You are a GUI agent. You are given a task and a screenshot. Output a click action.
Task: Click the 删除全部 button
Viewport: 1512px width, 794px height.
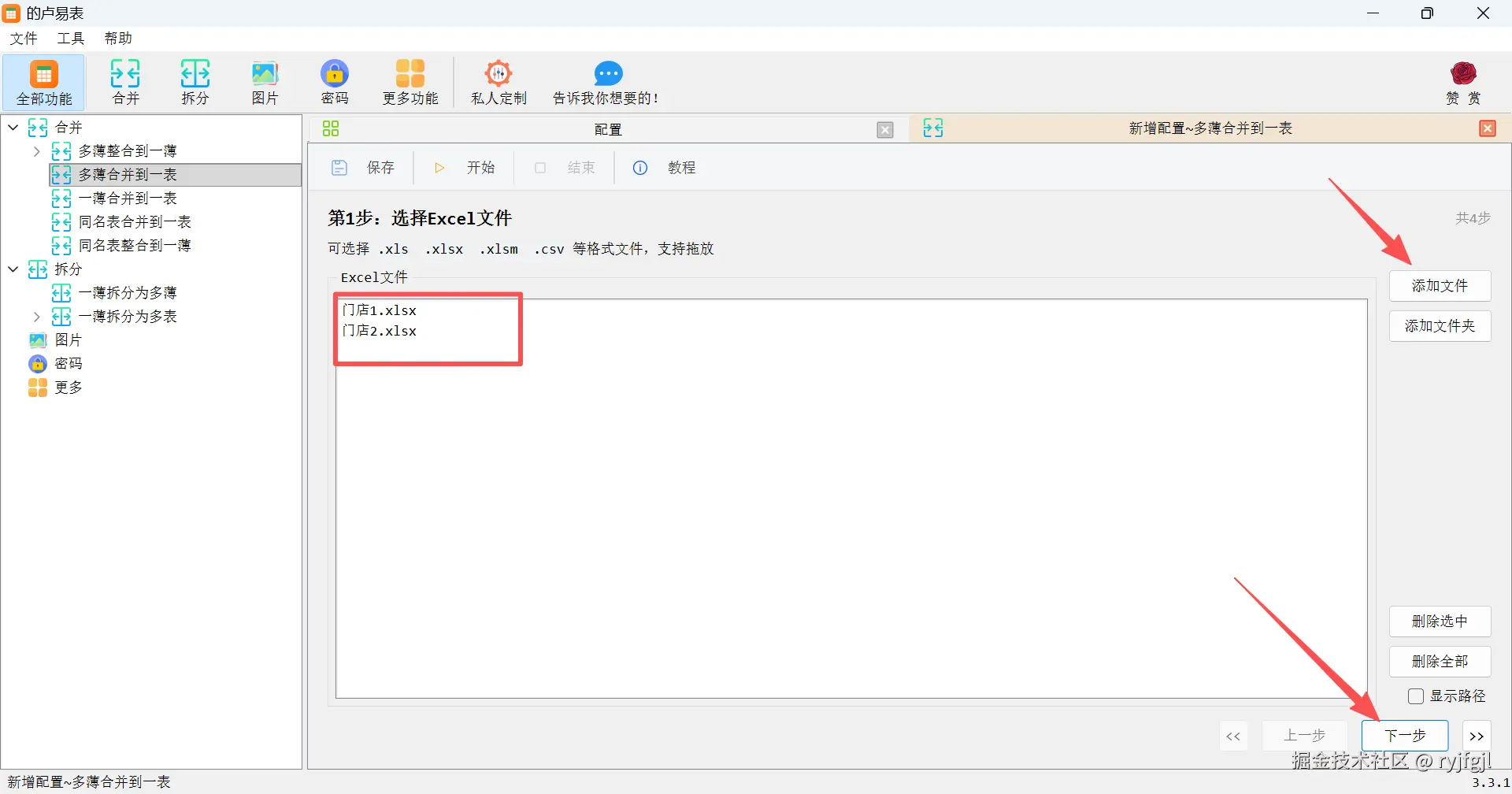coord(1440,662)
